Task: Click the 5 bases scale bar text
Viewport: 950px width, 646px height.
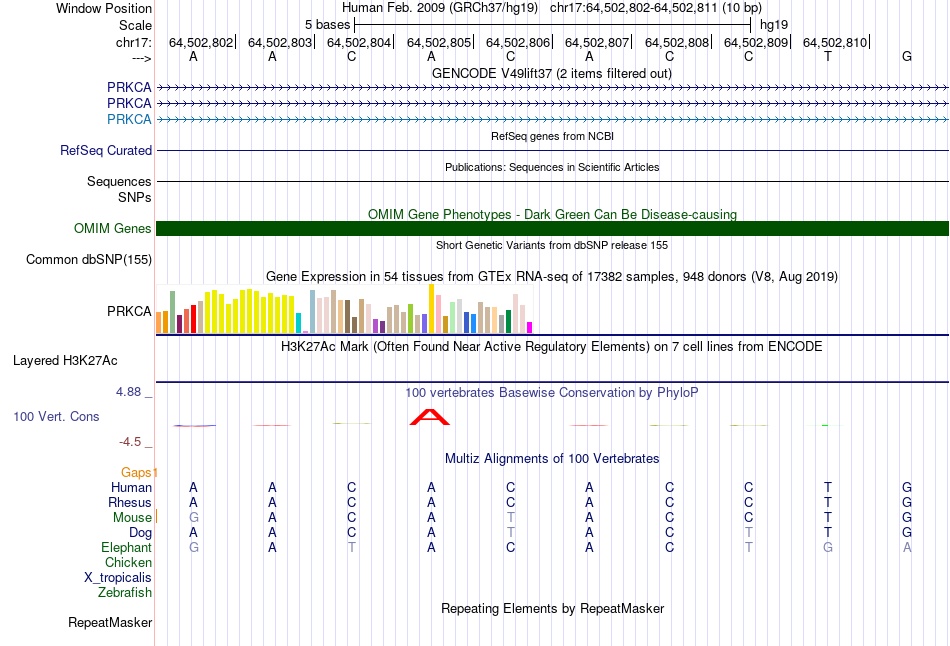Action: 327,25
